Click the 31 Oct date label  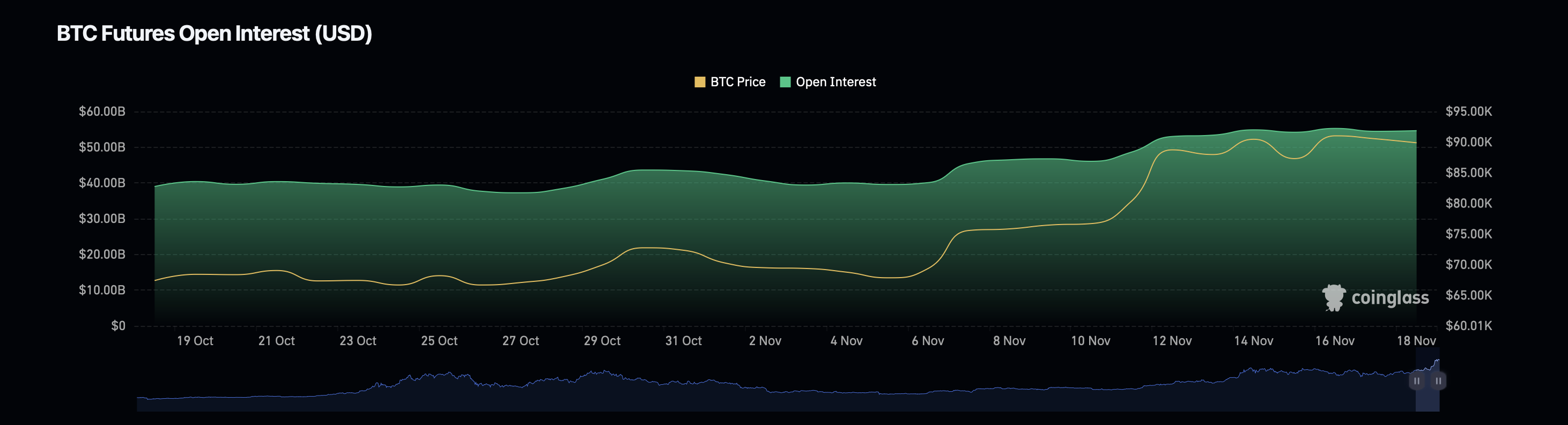coord(684,341)
